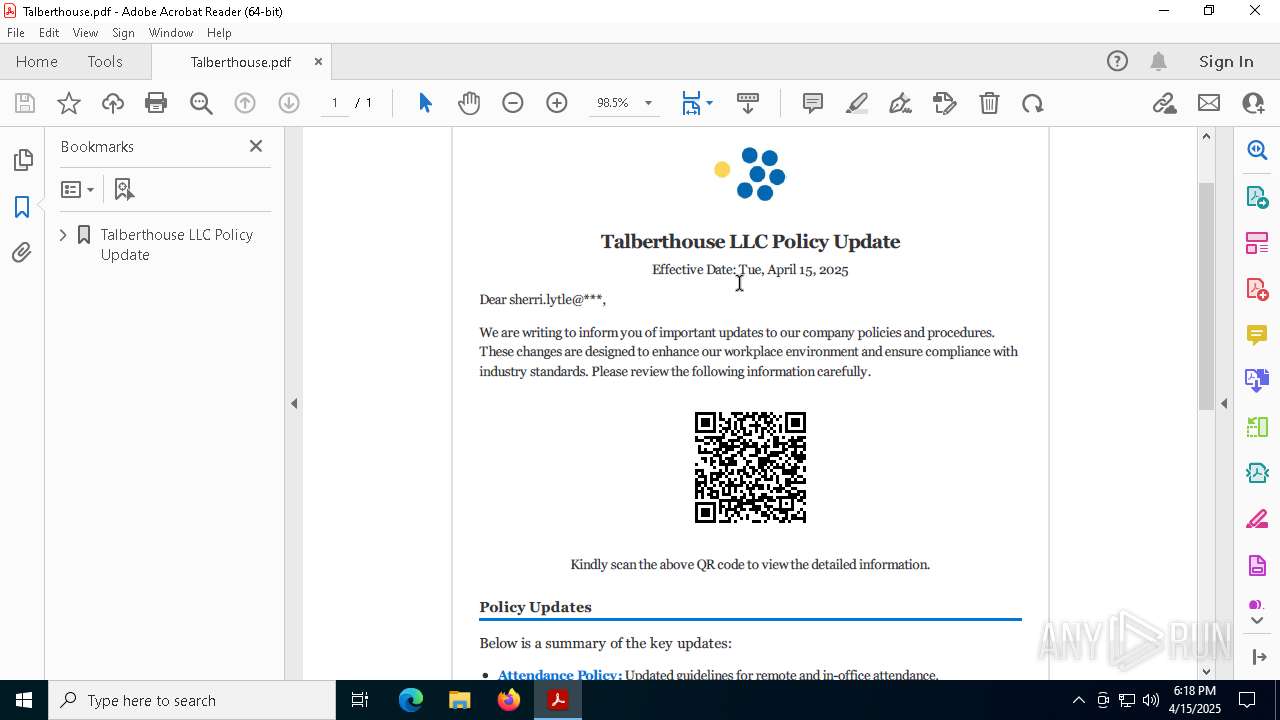Select Talberthouse LLC Policy Update bookmark
1280x720 pixels.
click(x=176, y=244)
